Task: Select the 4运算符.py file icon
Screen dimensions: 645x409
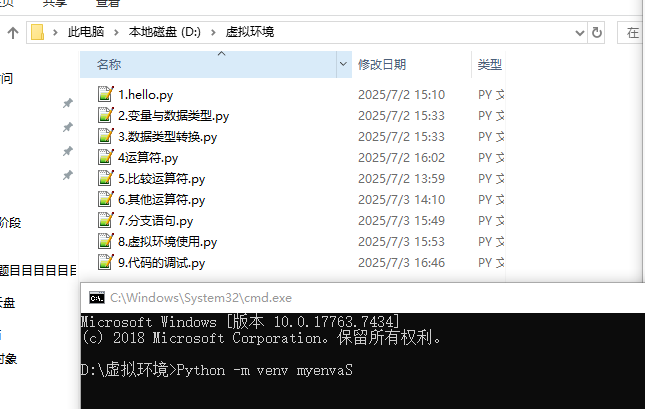Action: tap(106, 157)
